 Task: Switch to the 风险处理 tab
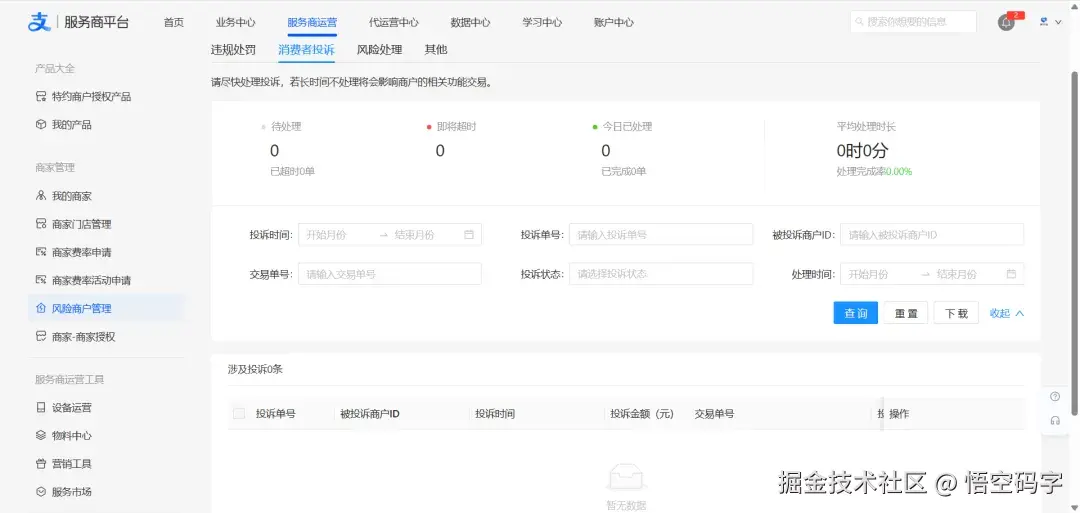pos(380,50)
